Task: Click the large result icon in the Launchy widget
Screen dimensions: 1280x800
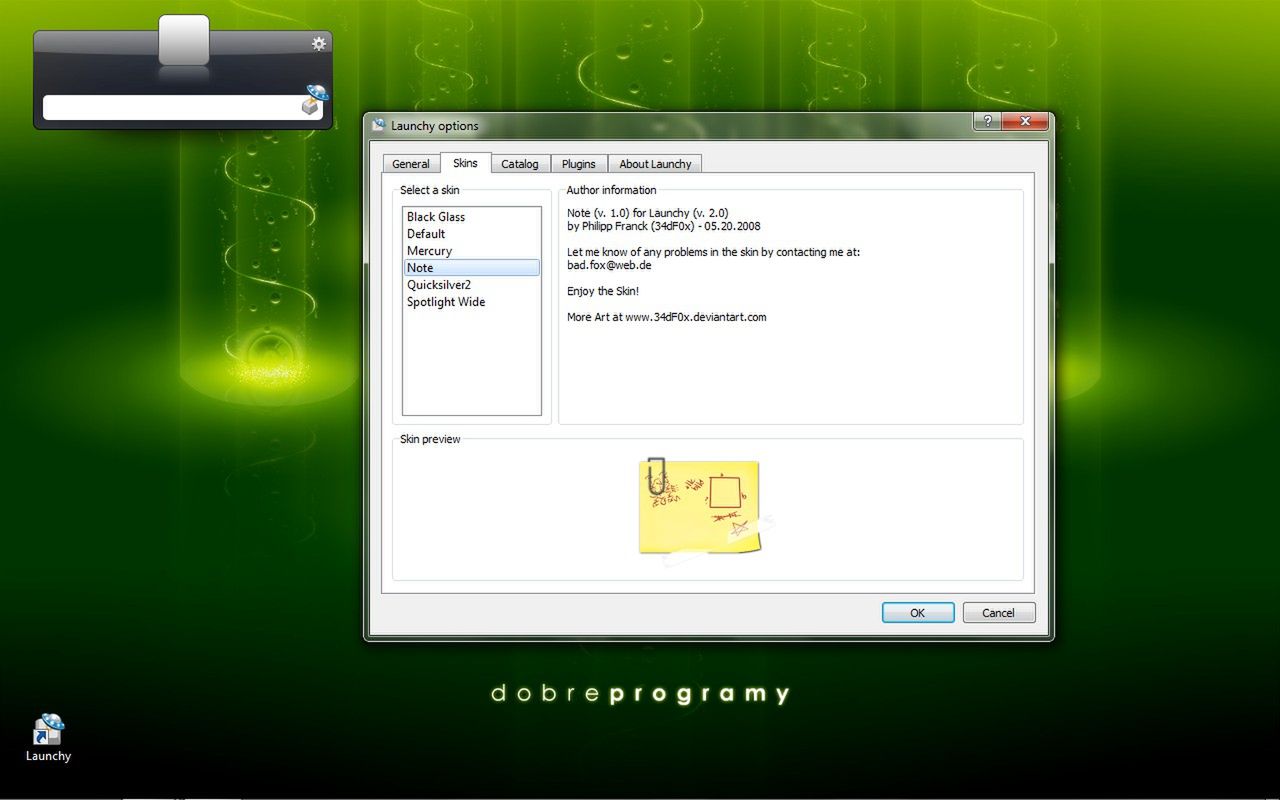Action: click(x=184, y=41)
